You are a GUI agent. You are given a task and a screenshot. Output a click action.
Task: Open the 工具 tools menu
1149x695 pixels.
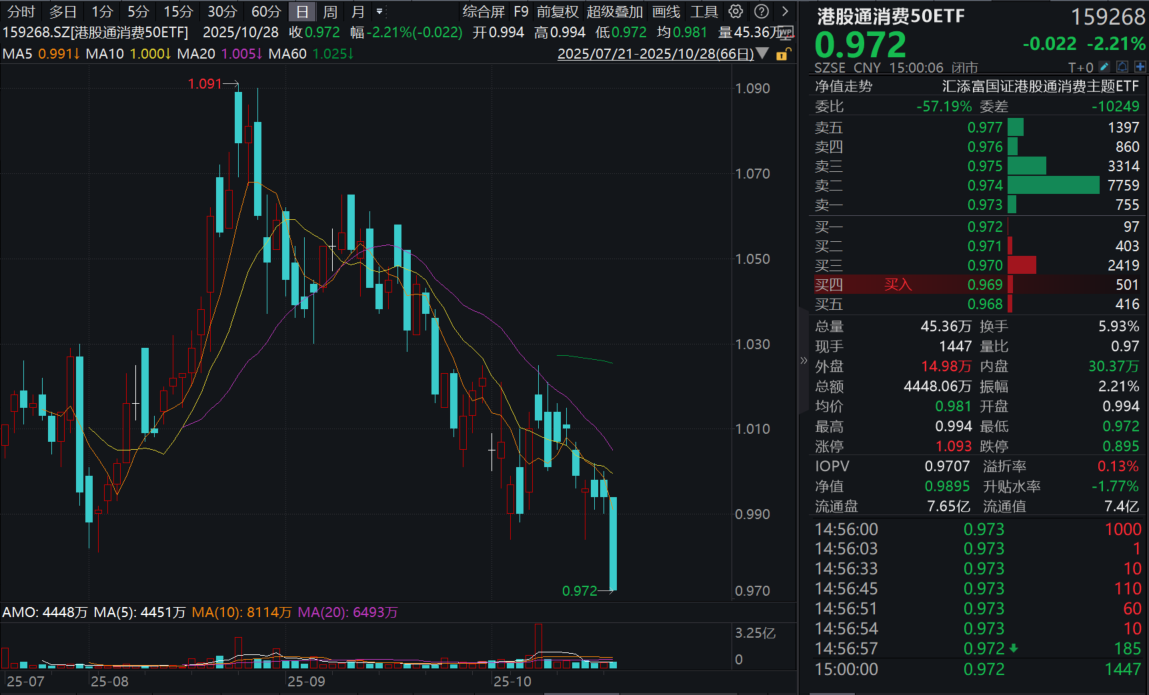705,12
